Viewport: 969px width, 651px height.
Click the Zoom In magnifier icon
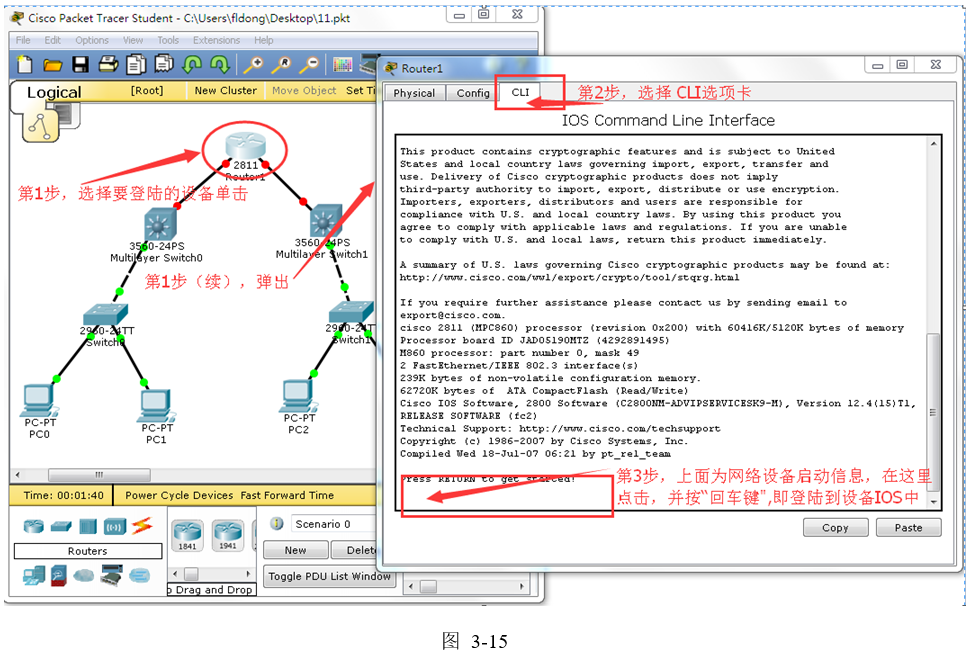click(x=254, y=65)
